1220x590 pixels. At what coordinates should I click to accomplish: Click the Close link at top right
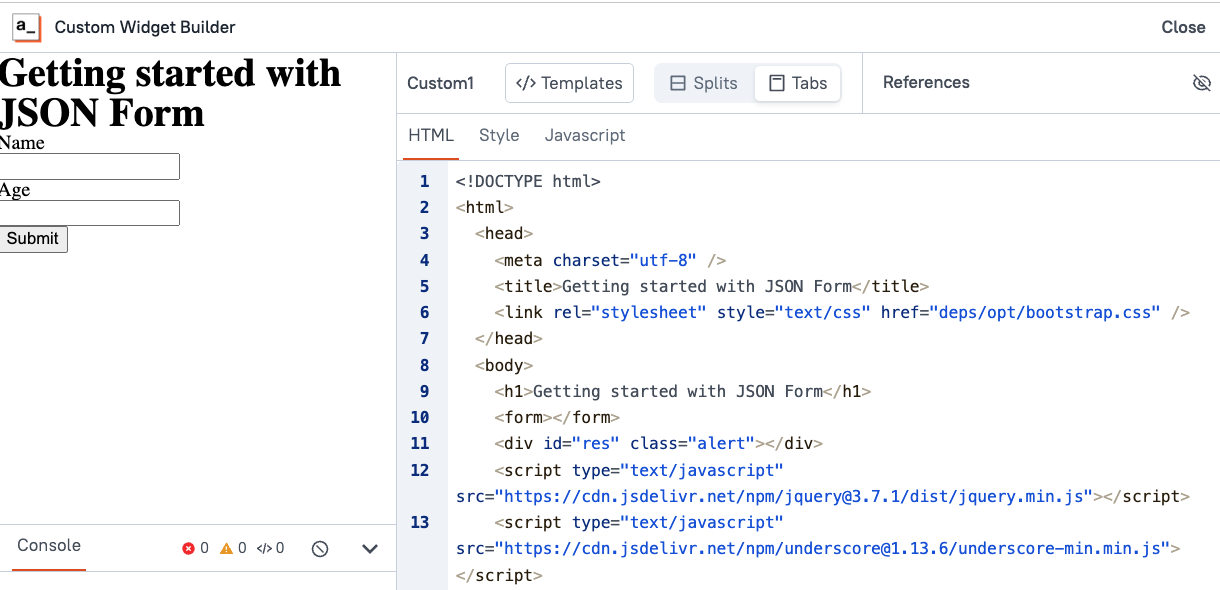pos(1183,27)
